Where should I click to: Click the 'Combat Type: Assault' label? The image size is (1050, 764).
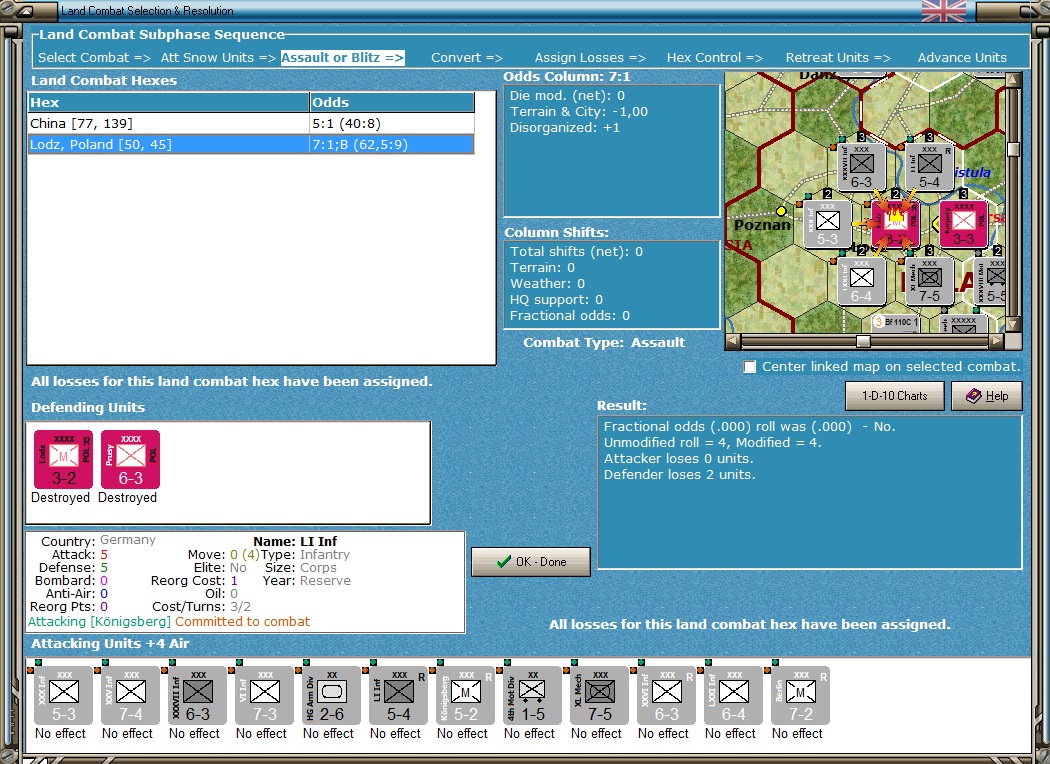pyautogui.click(x=604, y=342)
